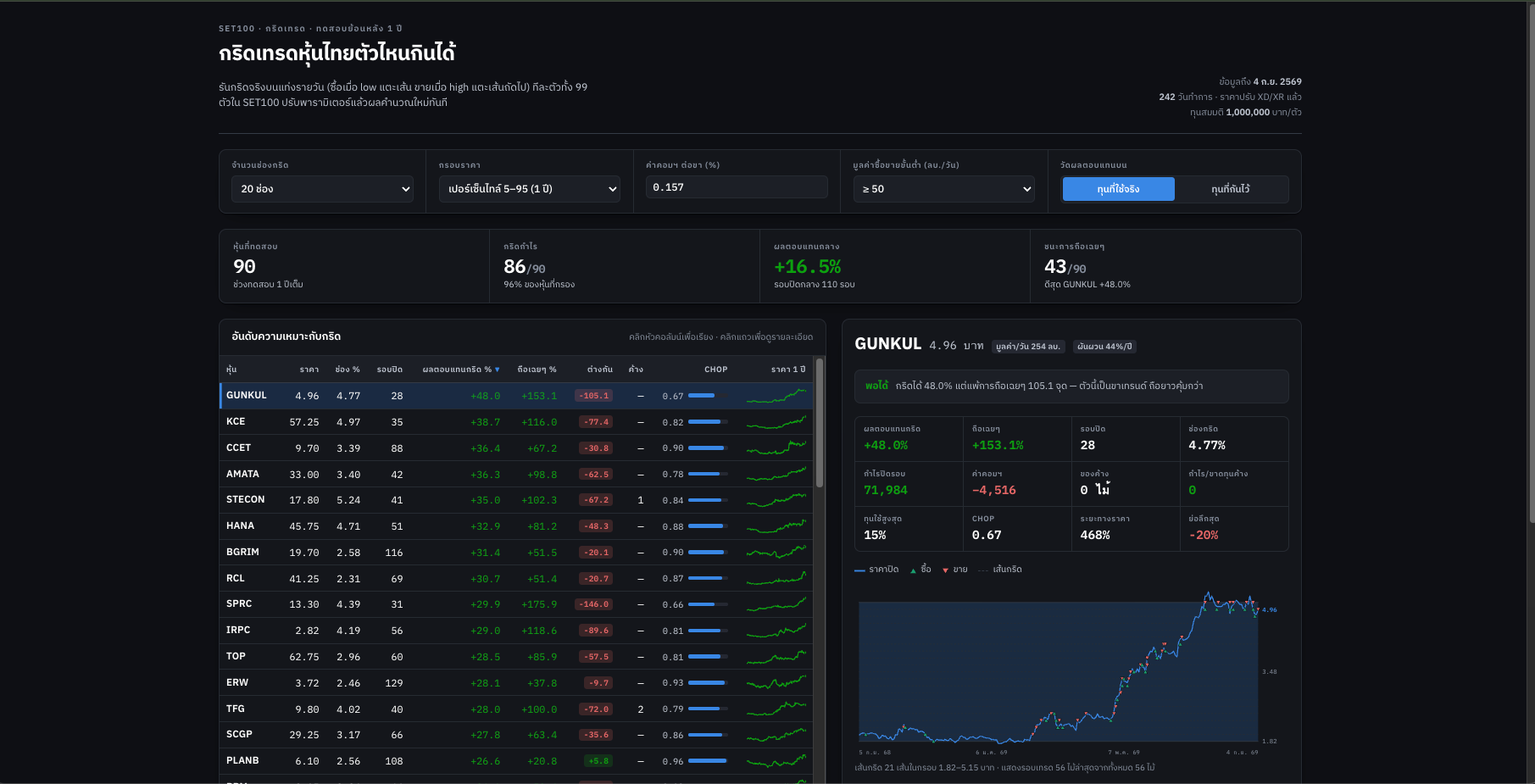The image size is (1535, 784).
Task: Select the KCE row
Action: [516, 422]
